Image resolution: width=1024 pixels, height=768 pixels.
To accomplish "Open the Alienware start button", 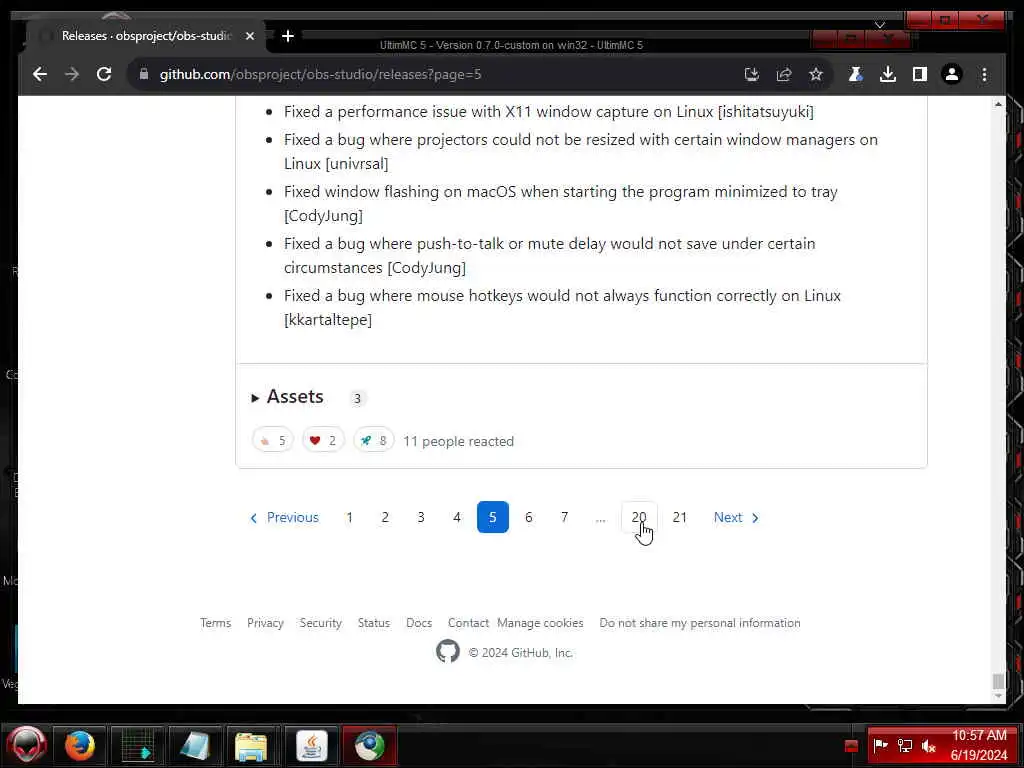I will [27, 745].
